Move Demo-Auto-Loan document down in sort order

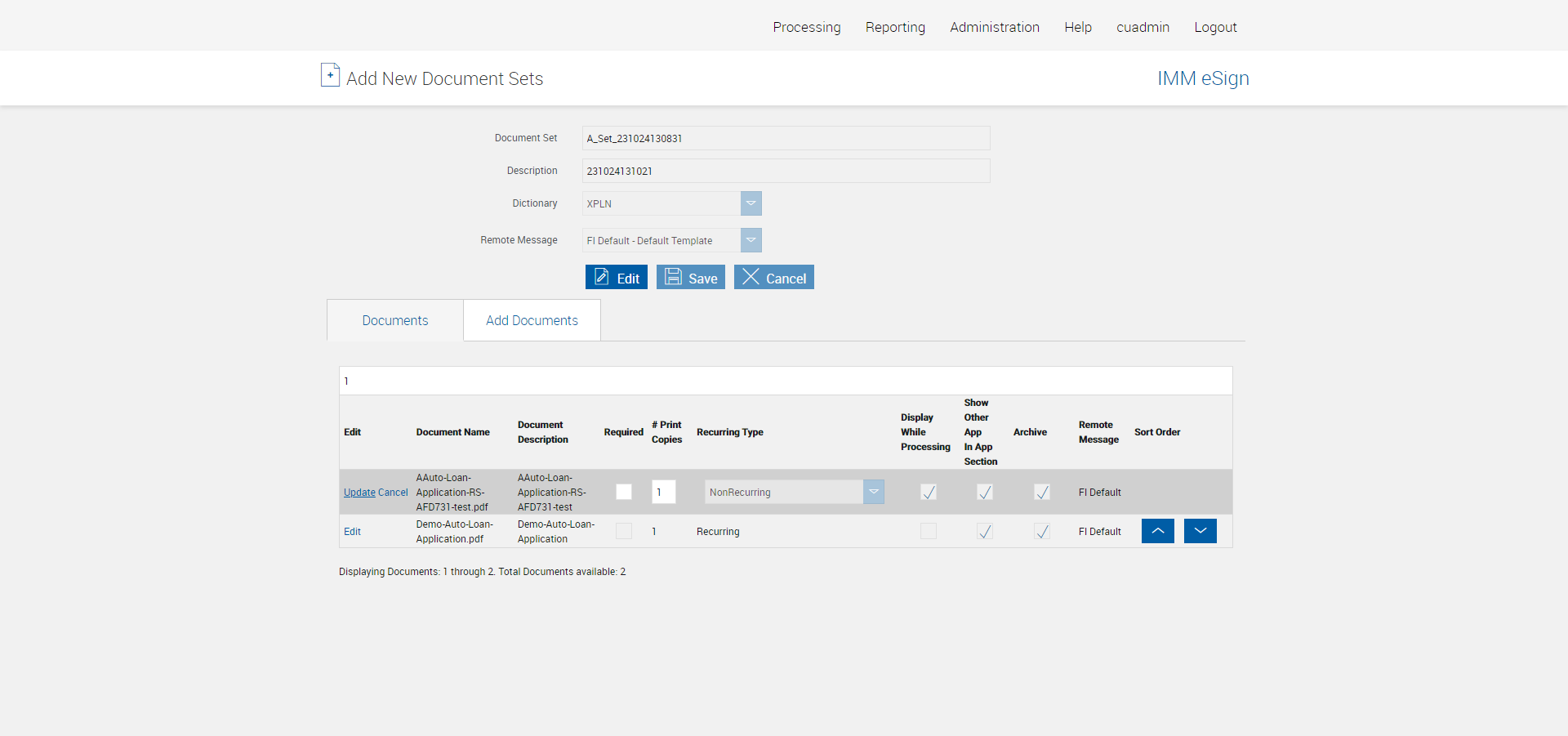tap(1200, 531)
